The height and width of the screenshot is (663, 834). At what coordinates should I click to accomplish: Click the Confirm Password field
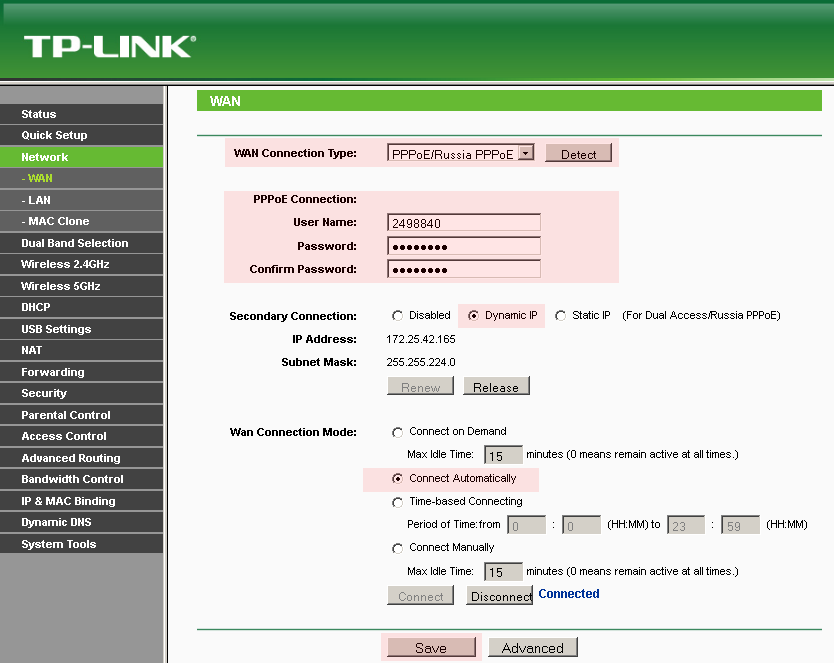pyautogui.click(x=463, y=269)
